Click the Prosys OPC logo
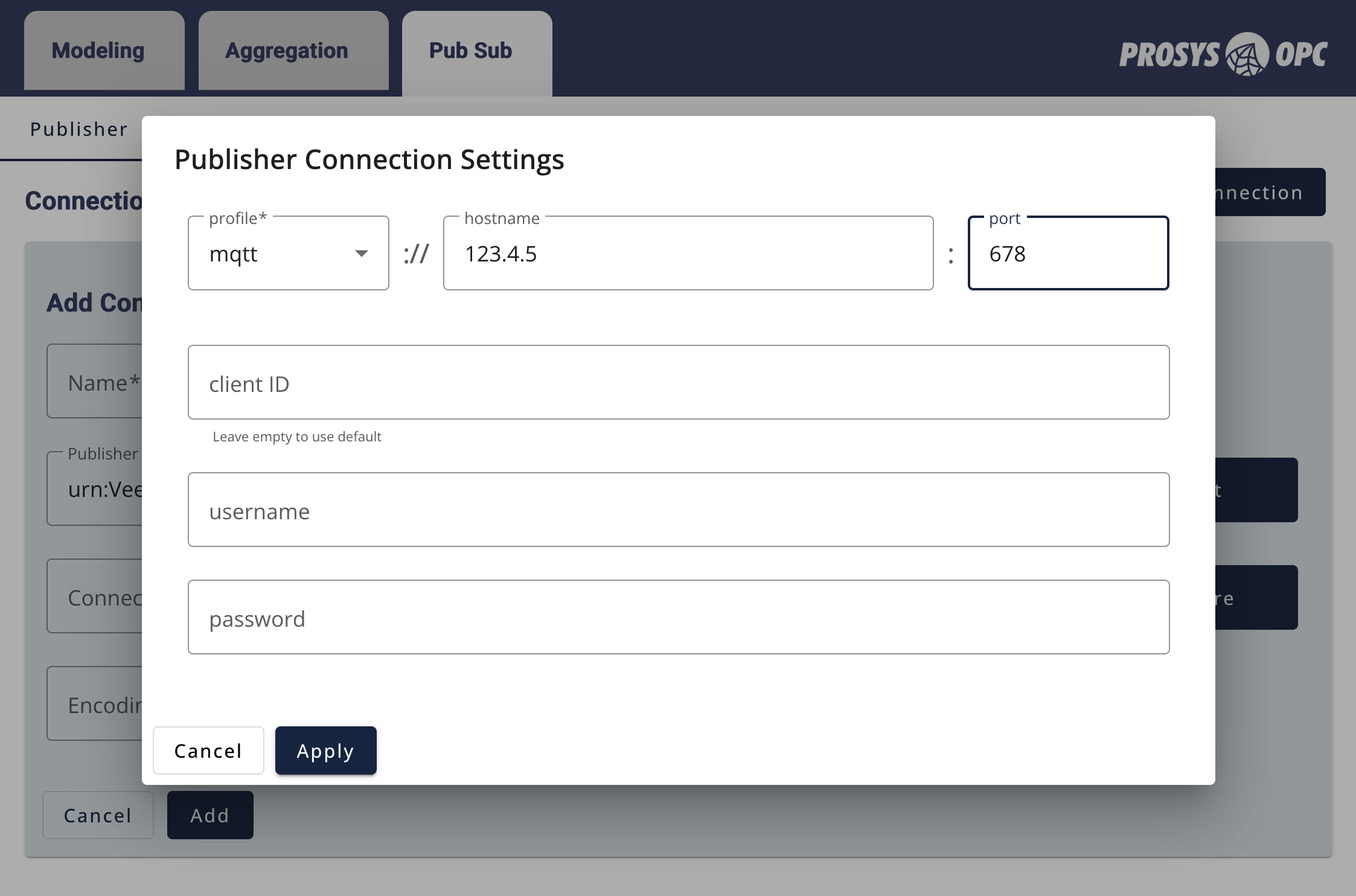 pos(1223,54)
